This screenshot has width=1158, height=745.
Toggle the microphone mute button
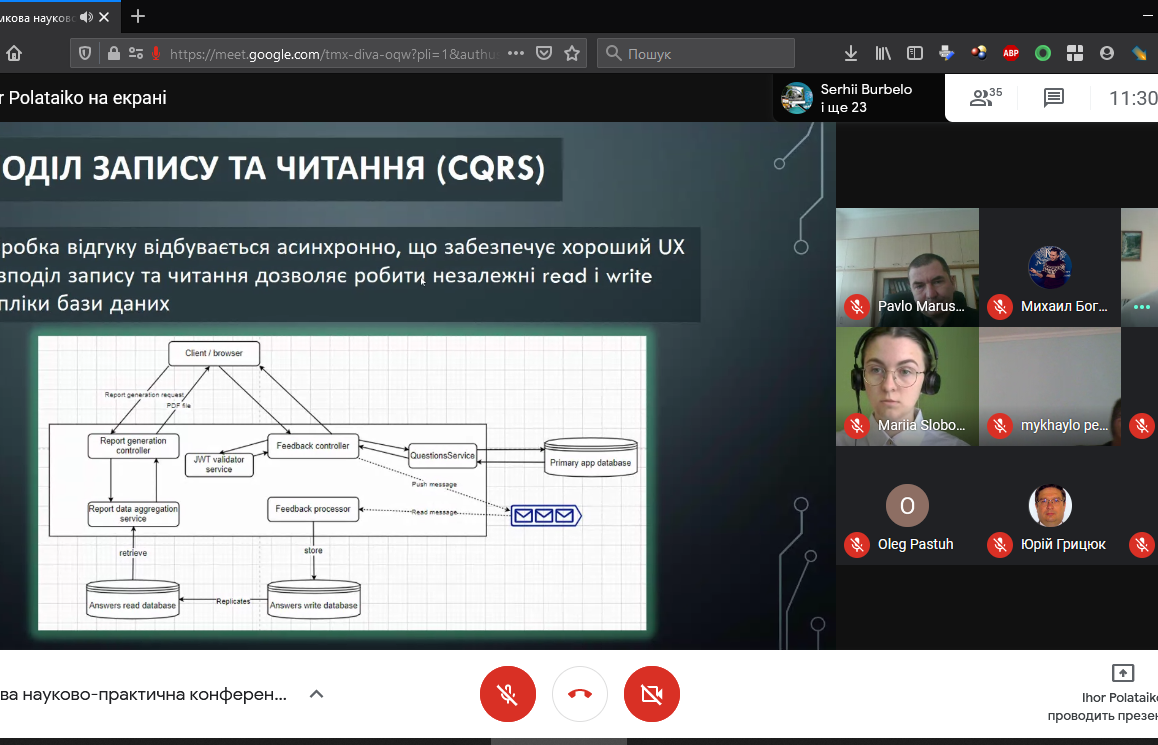(507, 694)
